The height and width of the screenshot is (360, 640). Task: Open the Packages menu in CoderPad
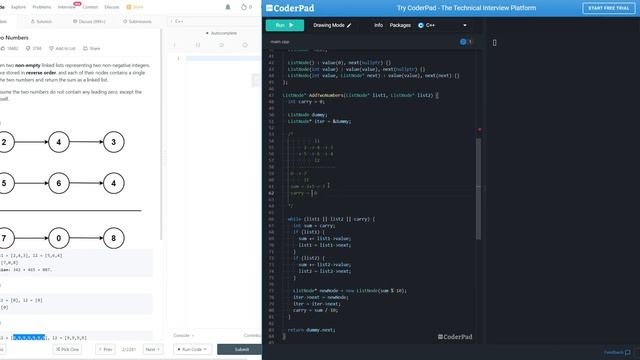[x=400, y=25]
